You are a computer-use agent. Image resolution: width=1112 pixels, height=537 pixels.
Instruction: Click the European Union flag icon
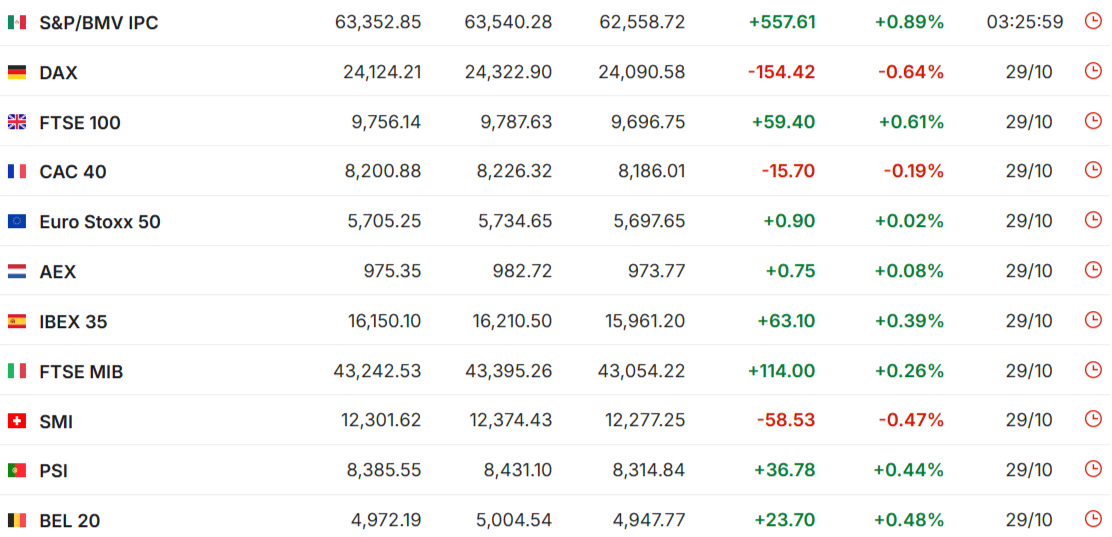click(x=17, y=221)
